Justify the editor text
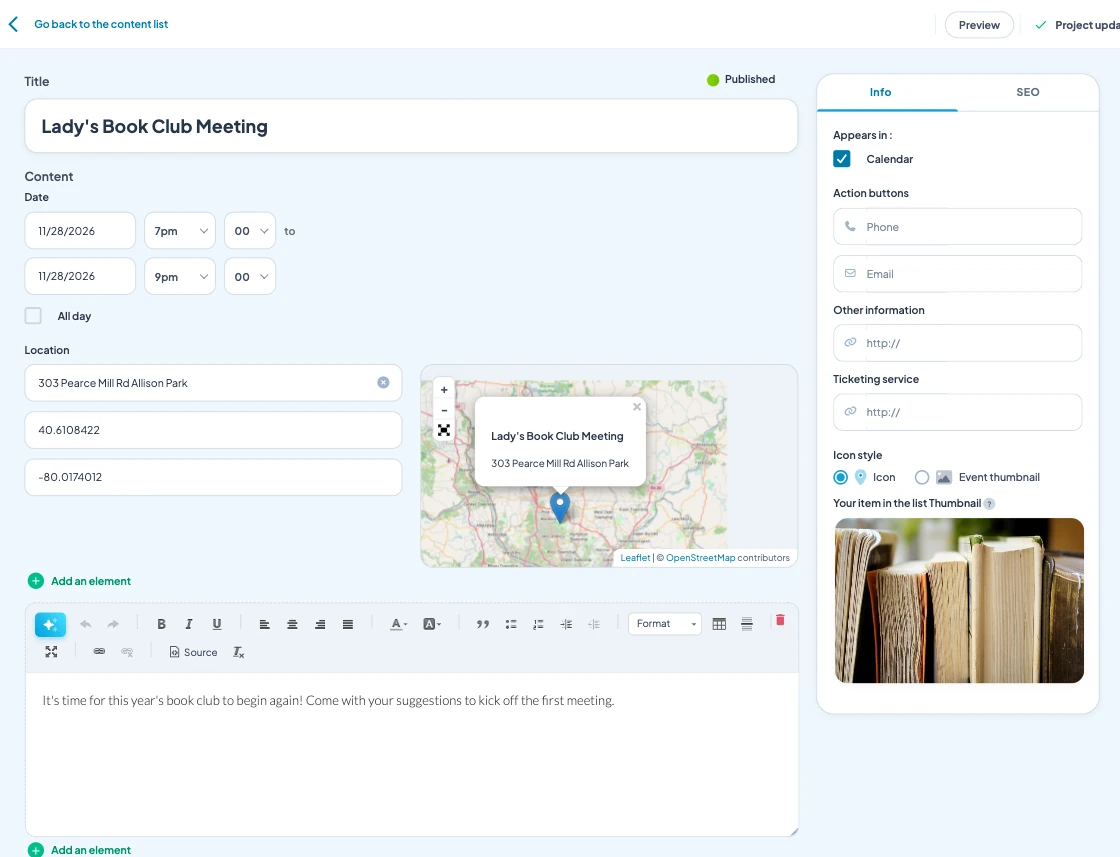The image size is (1120, 857). coord(348,624)
